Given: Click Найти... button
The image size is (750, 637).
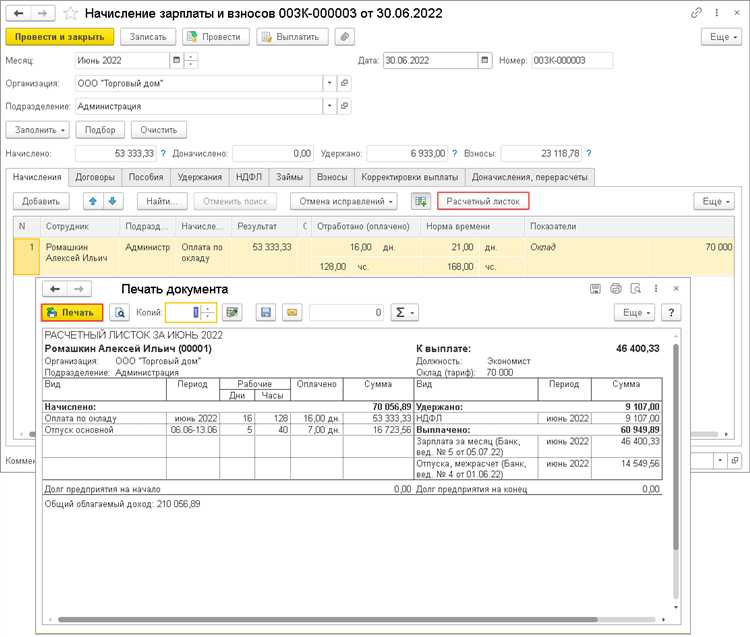Looking at the screenshot, I should click(162, 201).
